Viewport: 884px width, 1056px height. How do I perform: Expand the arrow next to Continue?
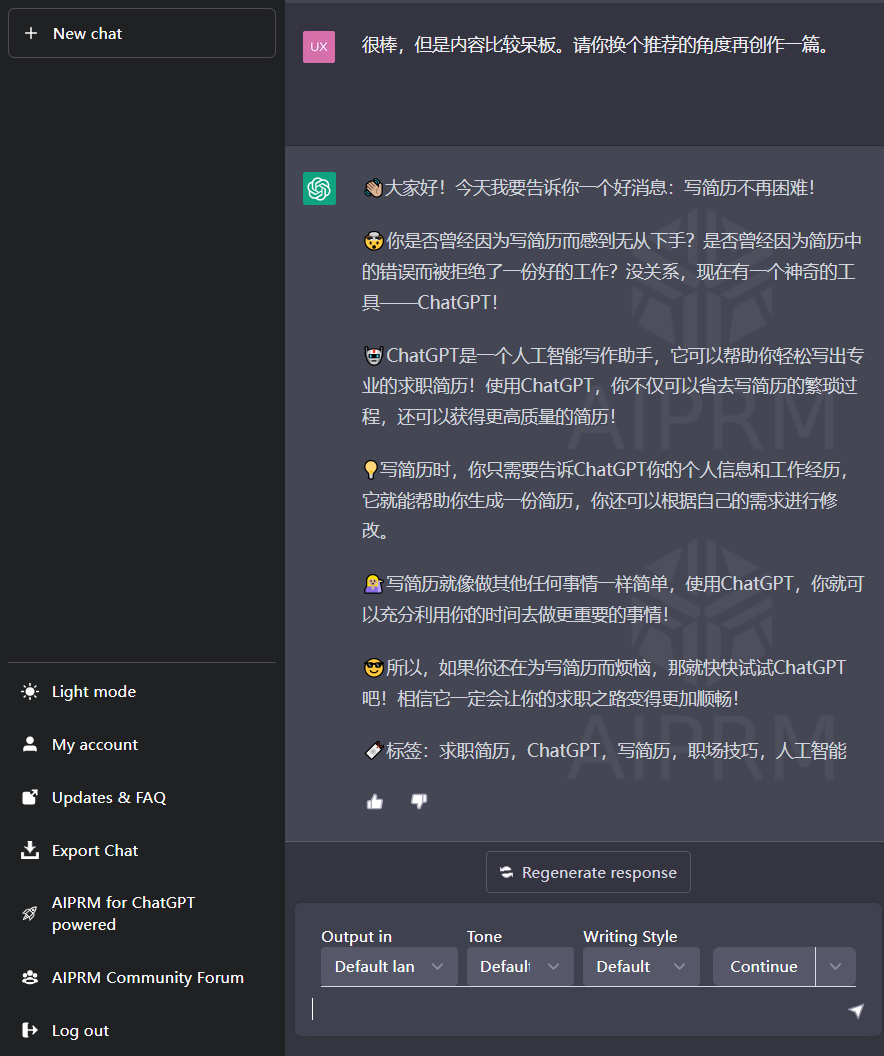[835, 966]
